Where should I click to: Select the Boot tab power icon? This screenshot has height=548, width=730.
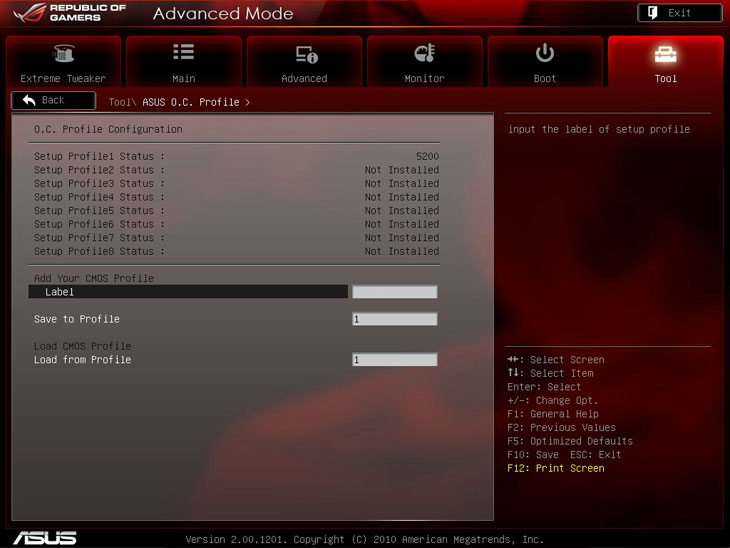point(545,53)
